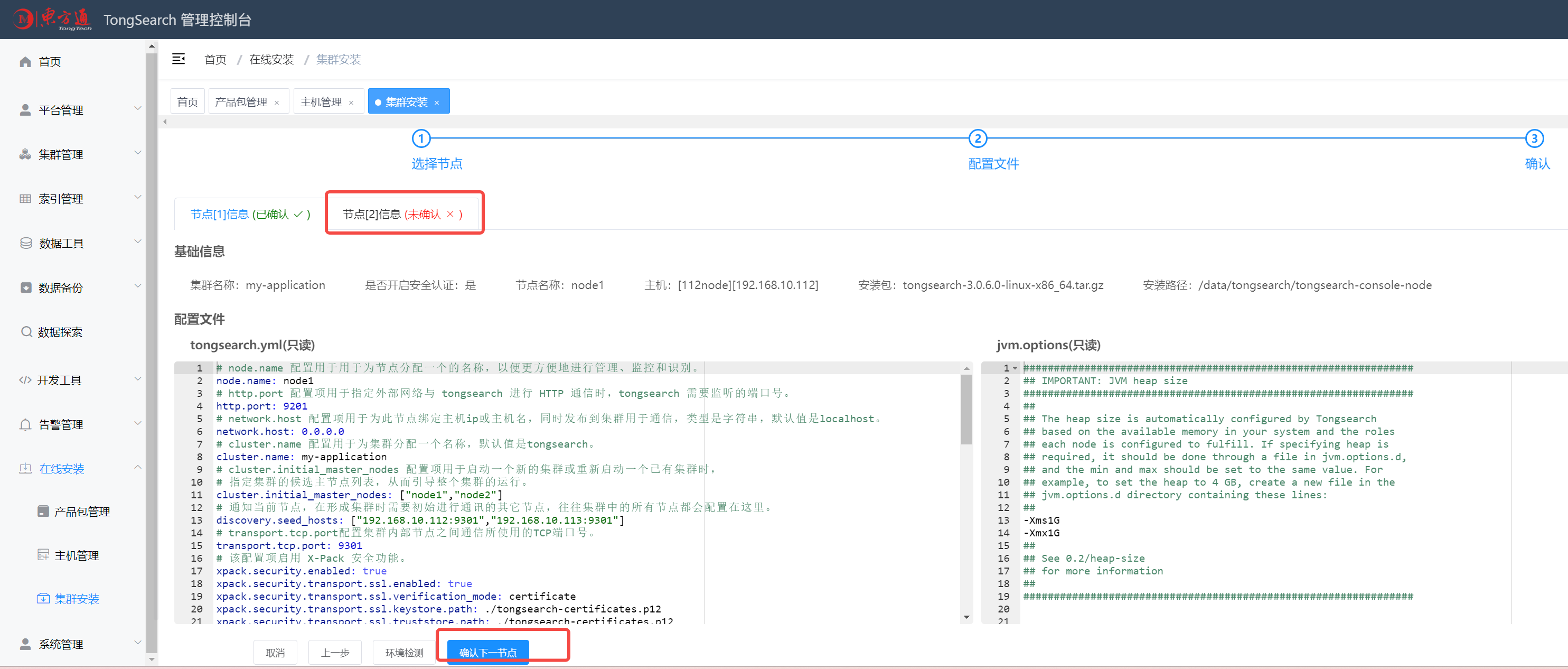Close the 集群安装 tab

[436, 103]
